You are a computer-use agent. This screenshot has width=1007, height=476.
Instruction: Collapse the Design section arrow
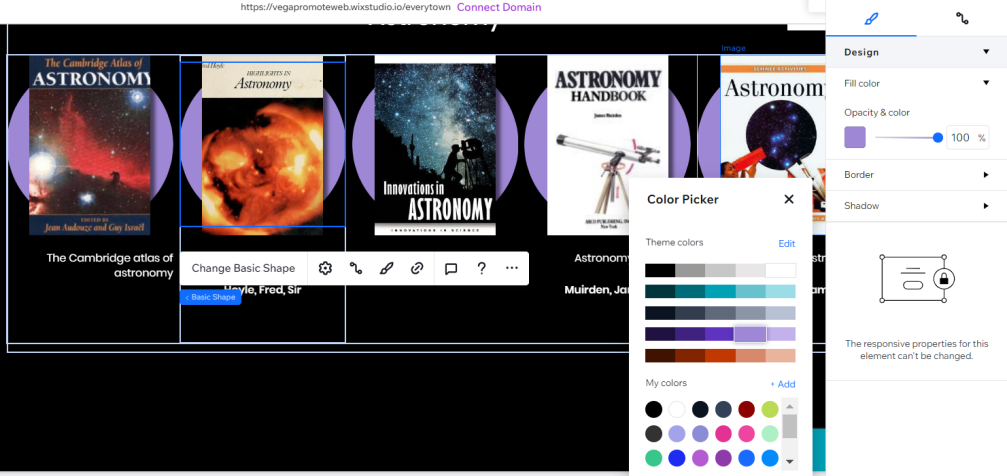pyautogui.click(x=986, y=52)
